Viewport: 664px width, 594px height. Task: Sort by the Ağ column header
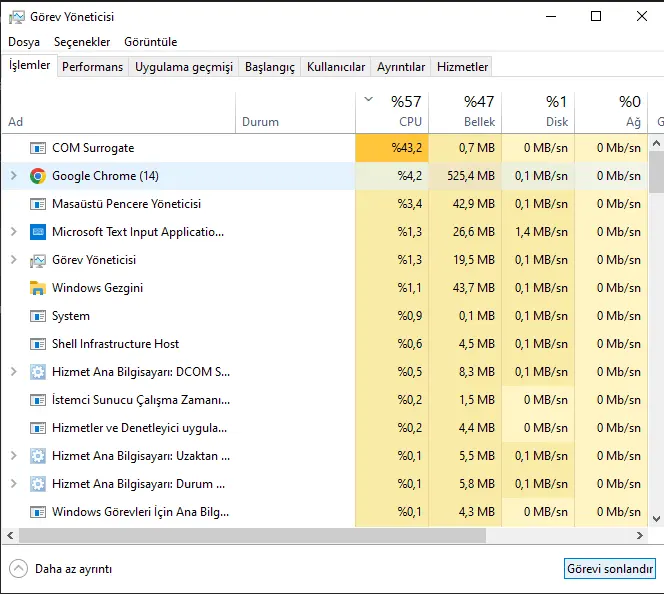pyautogui.click(x=611, y=112)
